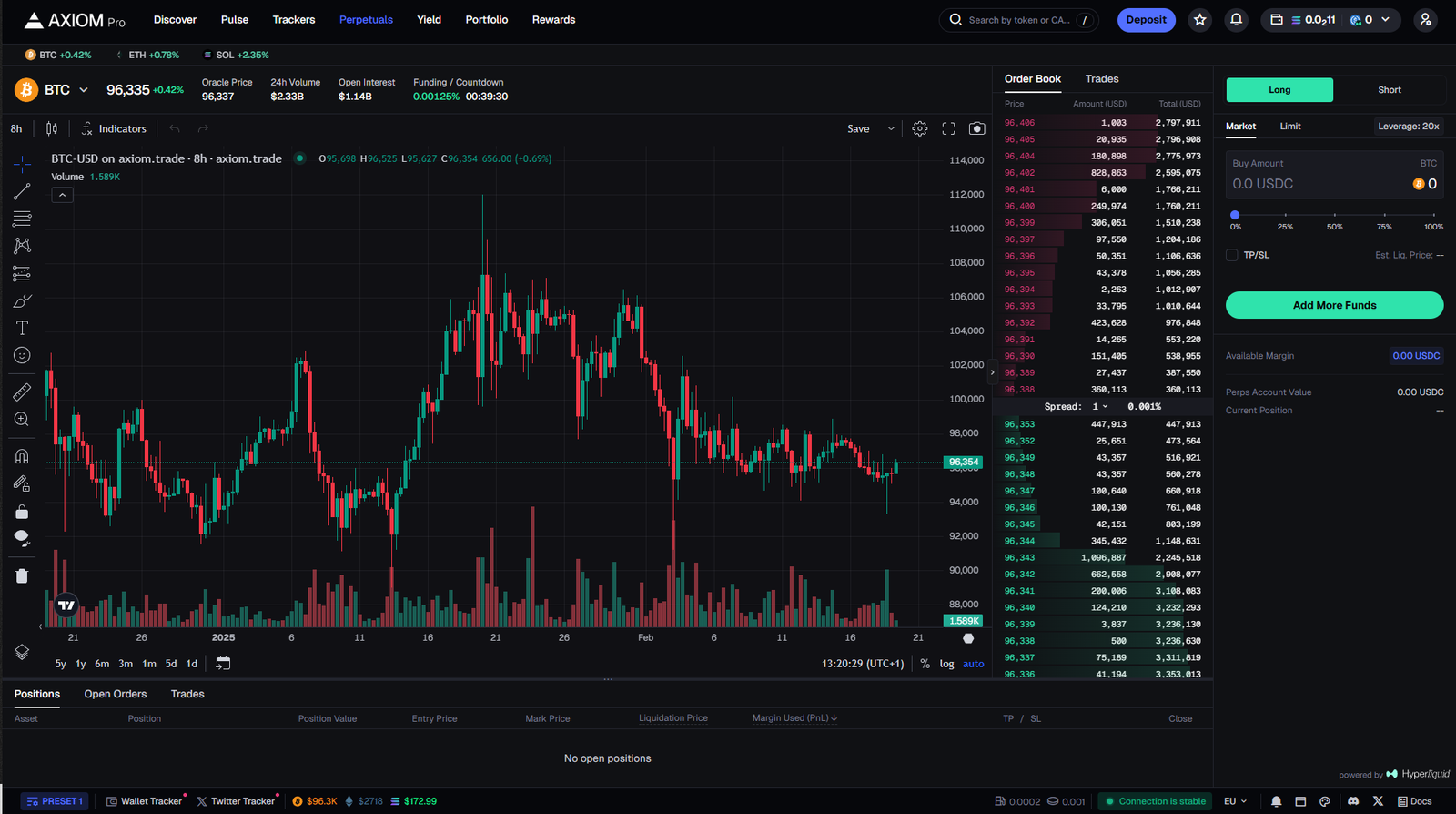Toggle stay-in-drawing-mode pencil lock
The height and width of the screenshot is (814, 1456).
(x=22, y=483)
